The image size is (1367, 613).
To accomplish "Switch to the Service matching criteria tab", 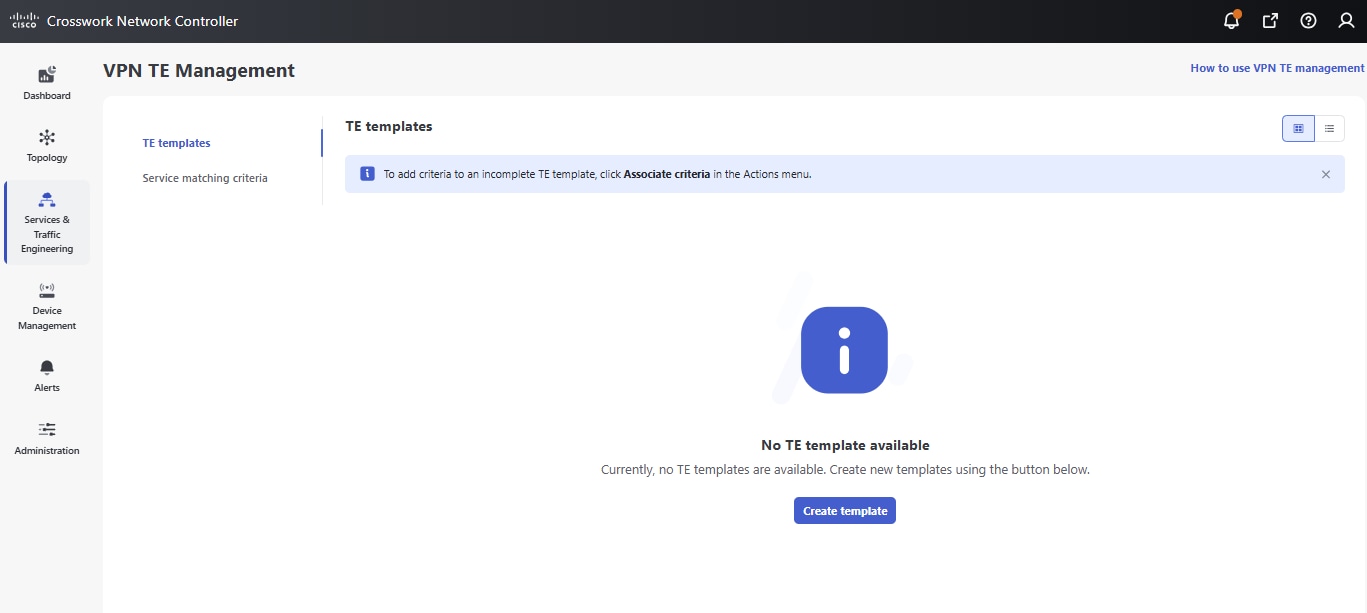I will click(x=205, y=177).
